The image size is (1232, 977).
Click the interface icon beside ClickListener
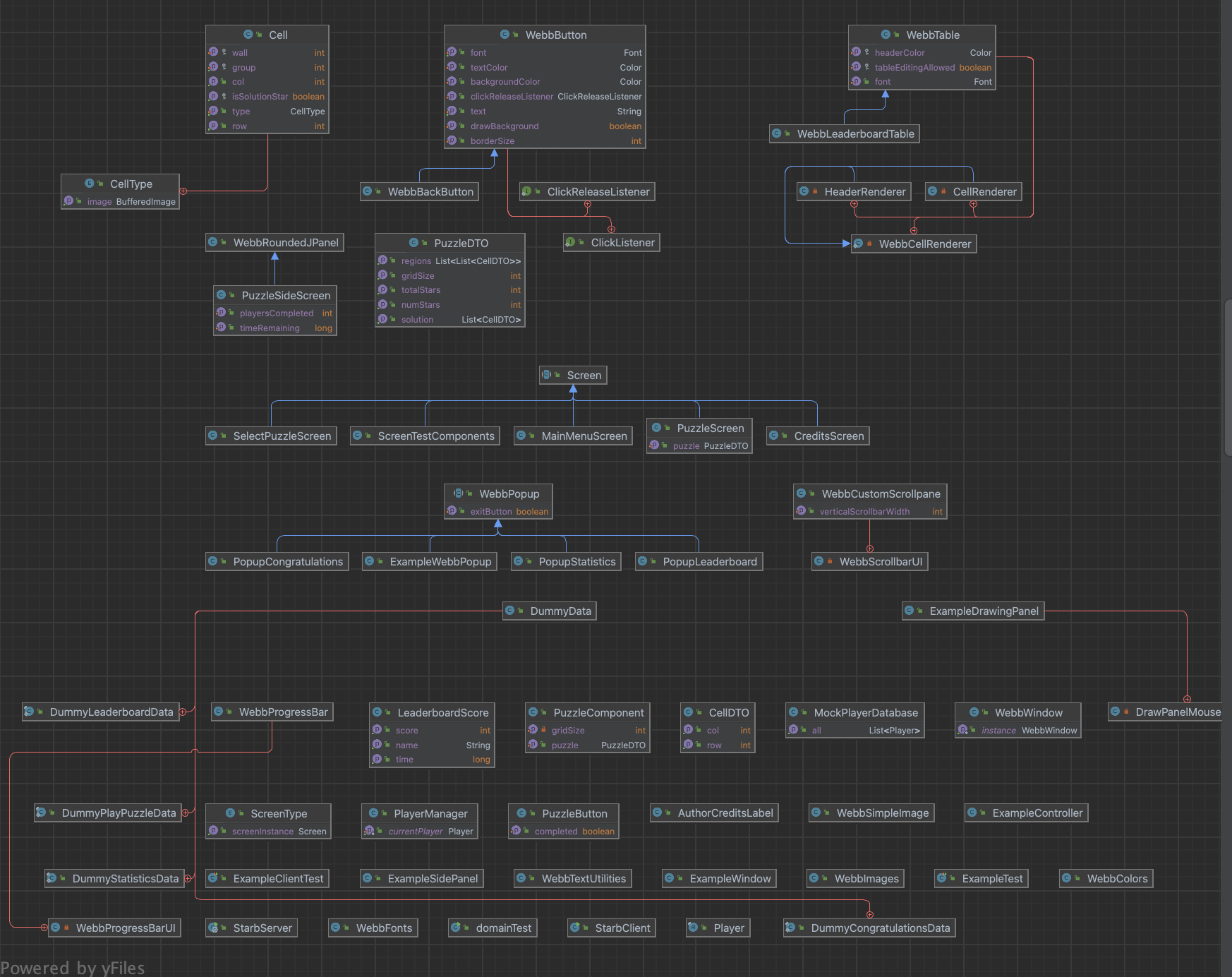570,242
